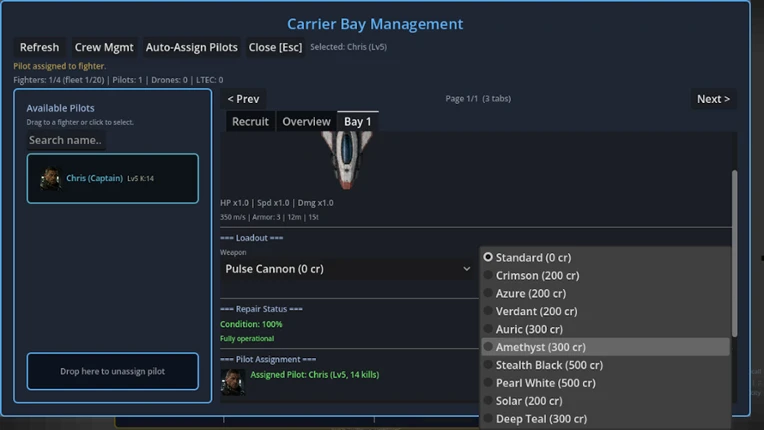Viewport: 764px width, 430px height.
Task: Click the Search name input field
Action: pyautogui.click(x=65, y=140)
